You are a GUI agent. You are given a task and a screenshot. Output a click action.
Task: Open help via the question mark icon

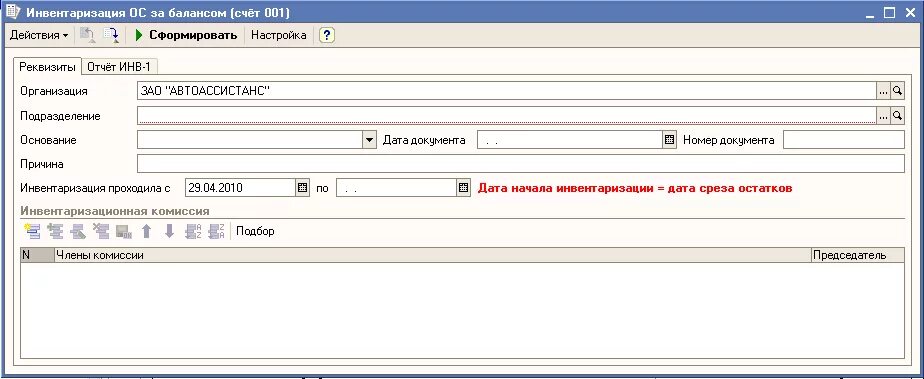326,35
